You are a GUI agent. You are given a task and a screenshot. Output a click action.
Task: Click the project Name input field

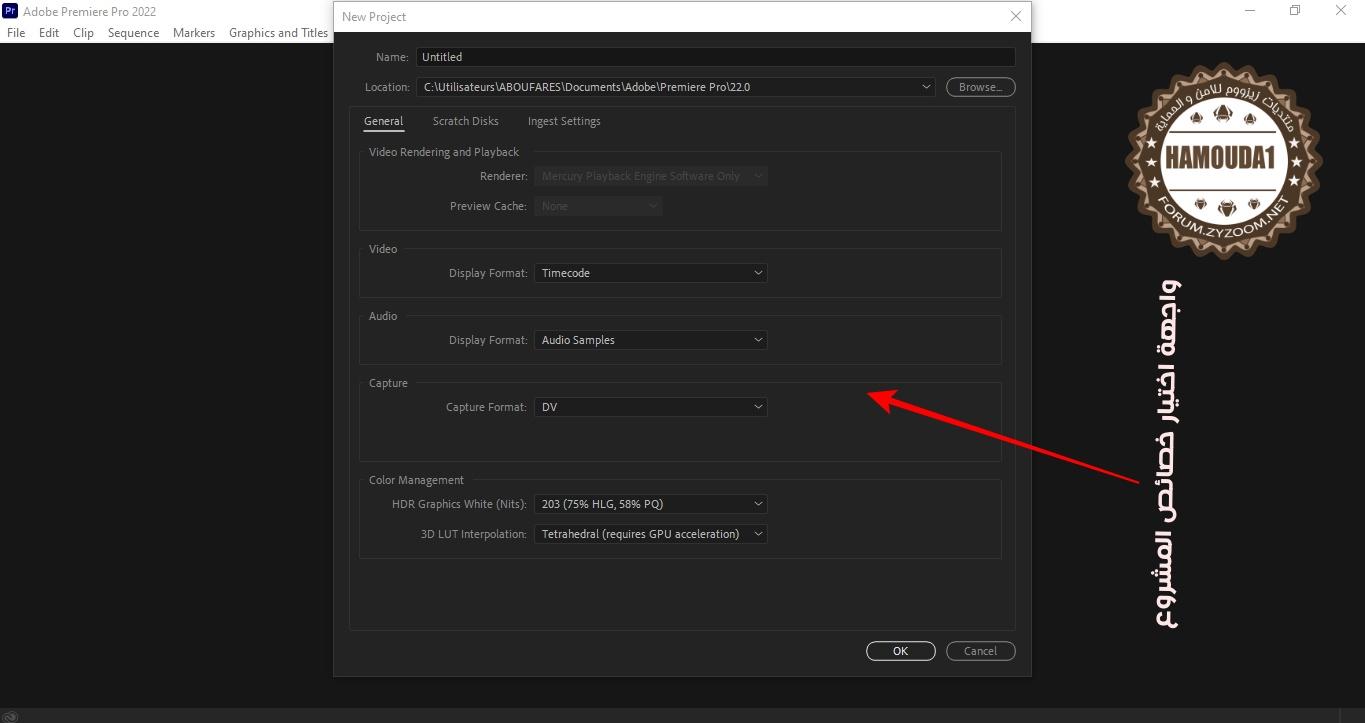pos(715,57)
